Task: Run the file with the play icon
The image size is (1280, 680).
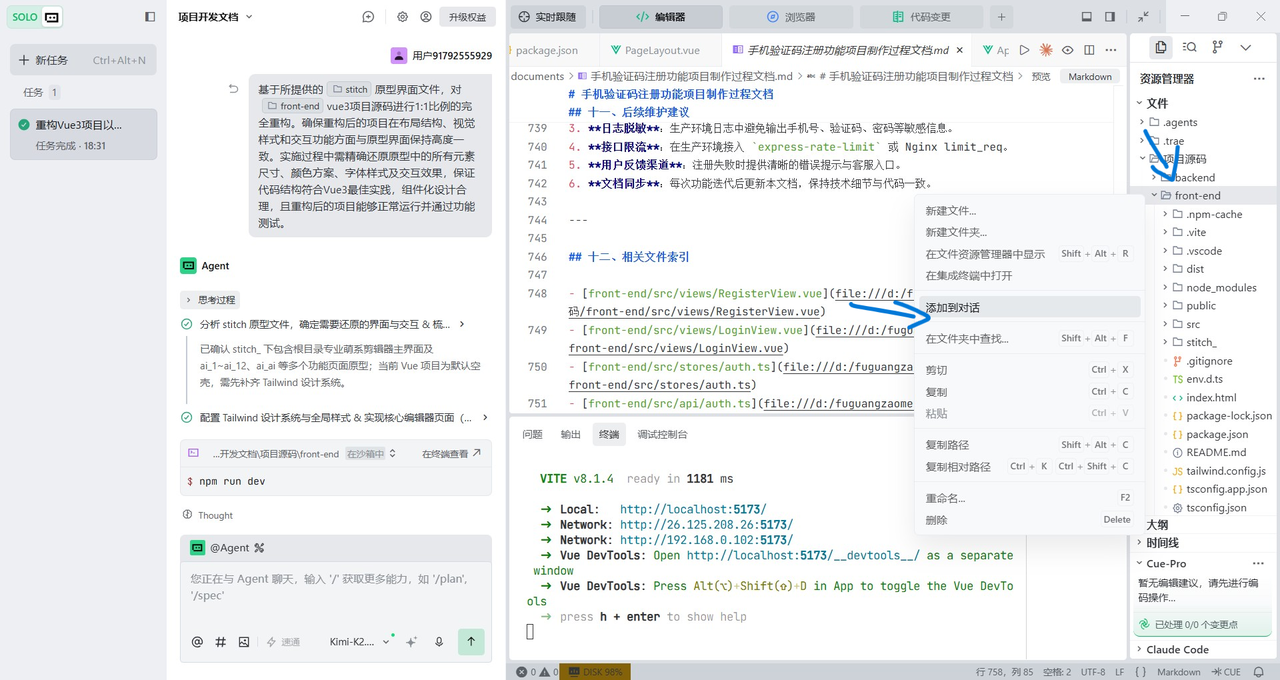Action: [x=1024, y=50]
